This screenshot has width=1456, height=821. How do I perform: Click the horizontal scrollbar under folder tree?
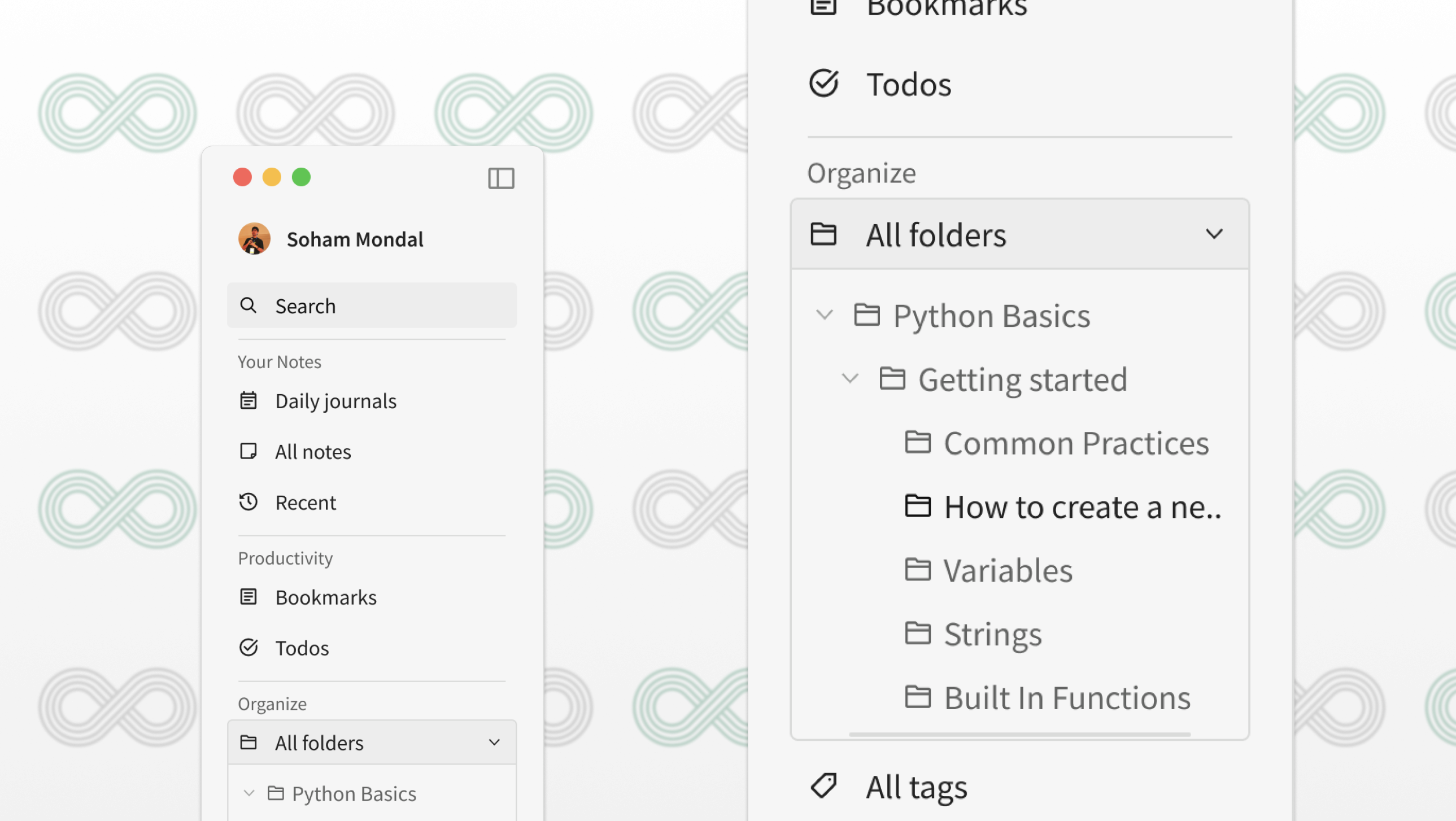point(1019,734)
